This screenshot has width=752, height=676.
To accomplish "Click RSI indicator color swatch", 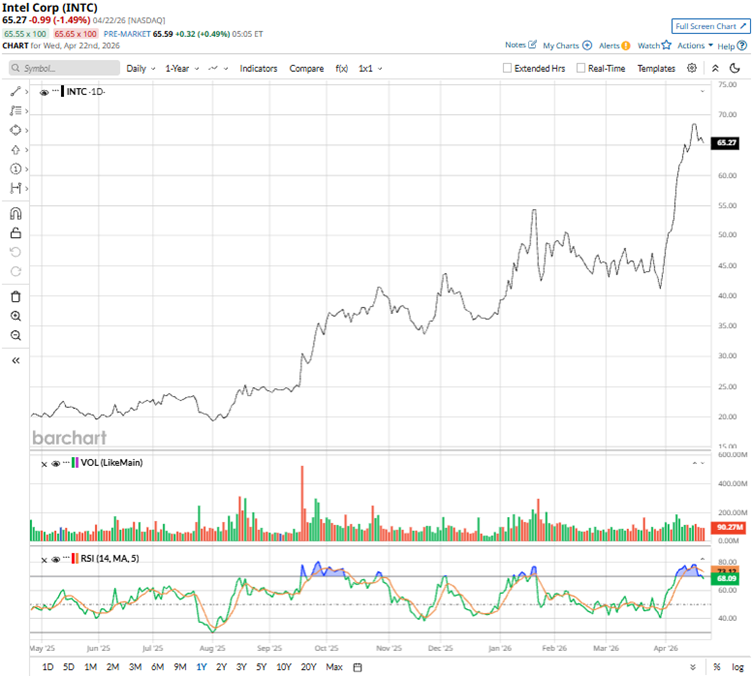I will pos(75,559).
